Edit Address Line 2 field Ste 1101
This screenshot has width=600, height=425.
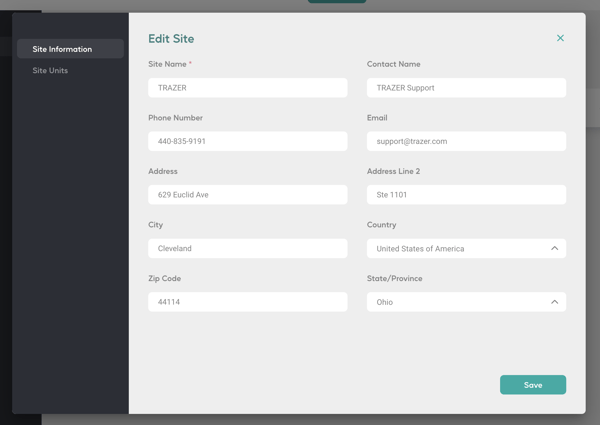click(466, 195)
